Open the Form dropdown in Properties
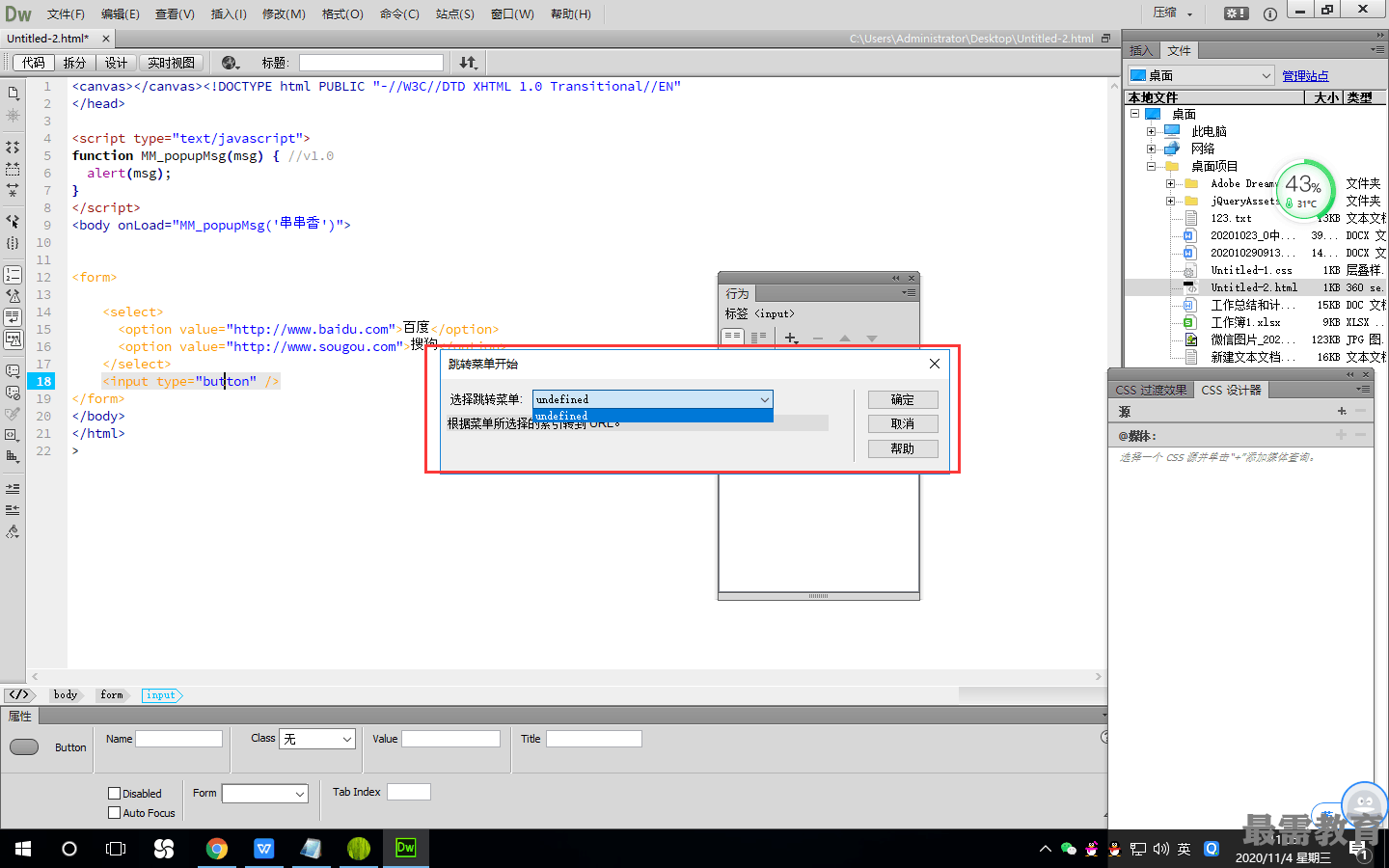 coord(264,794)
